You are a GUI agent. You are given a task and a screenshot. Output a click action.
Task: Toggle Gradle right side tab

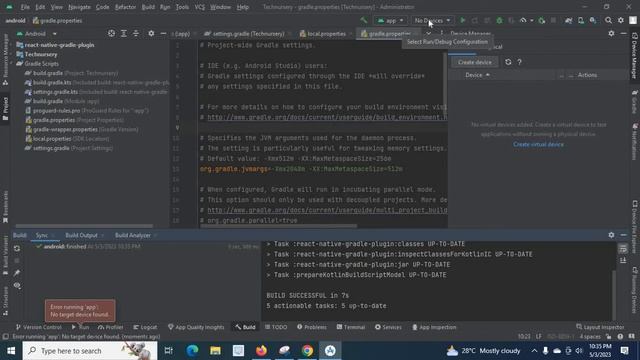coord(635,102)
